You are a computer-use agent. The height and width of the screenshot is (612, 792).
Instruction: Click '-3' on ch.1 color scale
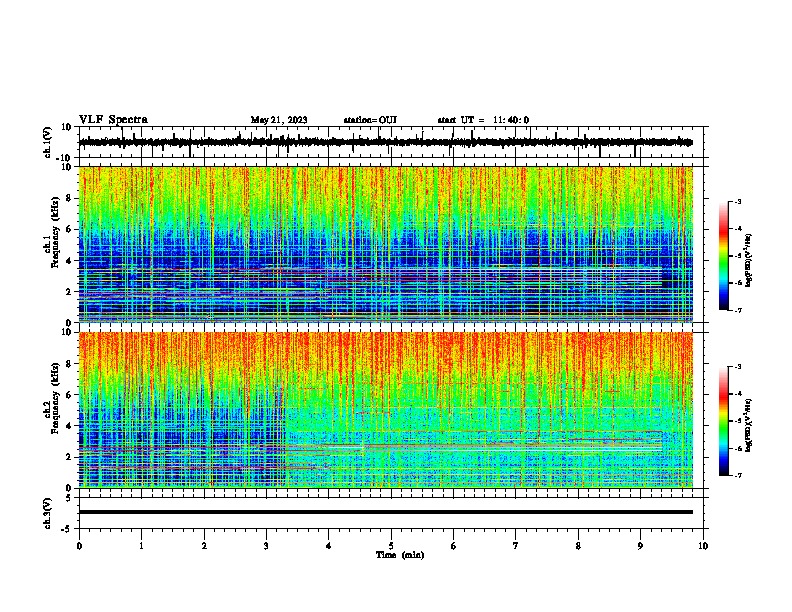pyautogui.click(x=738, y=201)
